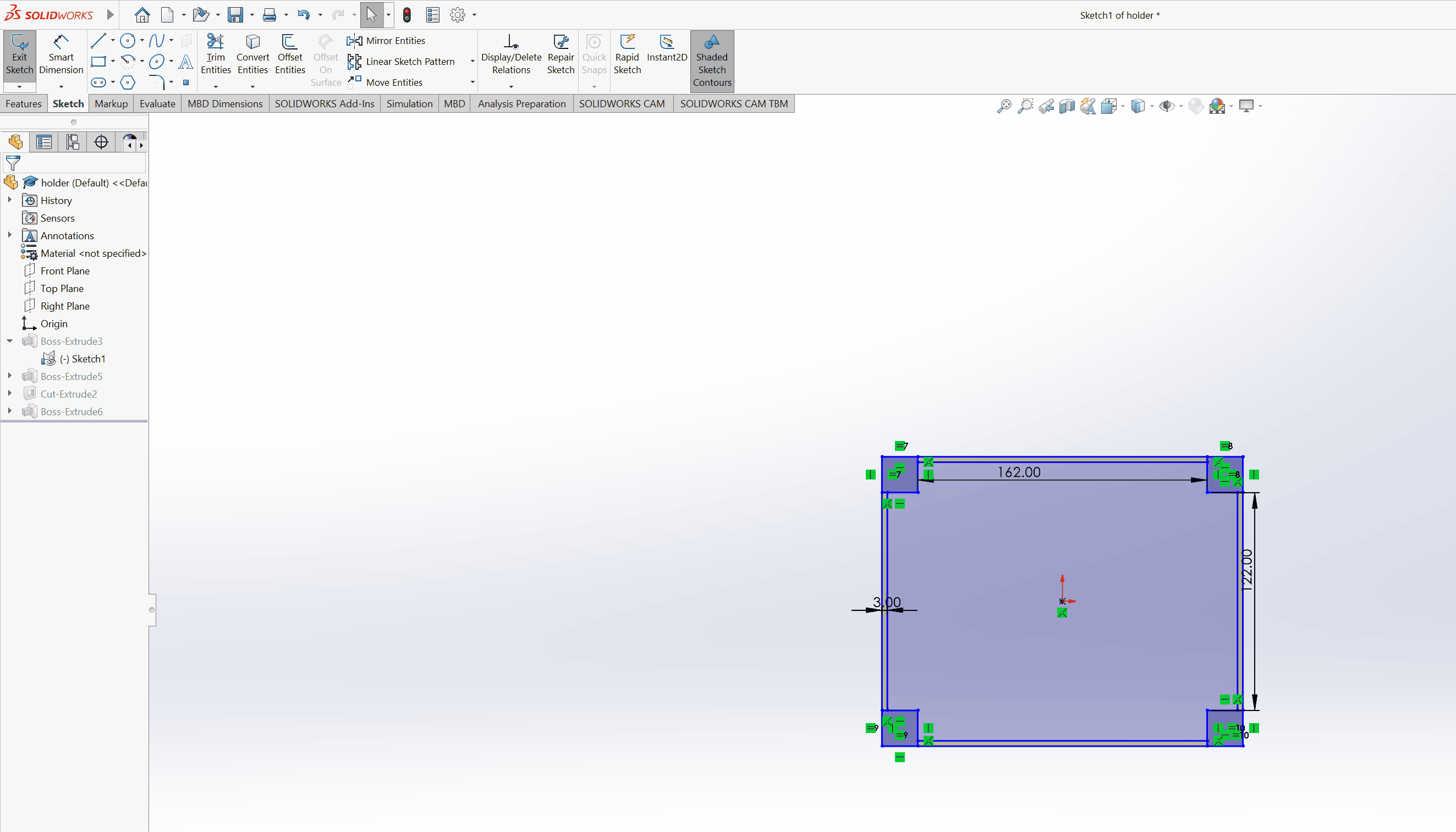
Task: Click the 162.00 dimension value
Action: (x=1019, y=472)
